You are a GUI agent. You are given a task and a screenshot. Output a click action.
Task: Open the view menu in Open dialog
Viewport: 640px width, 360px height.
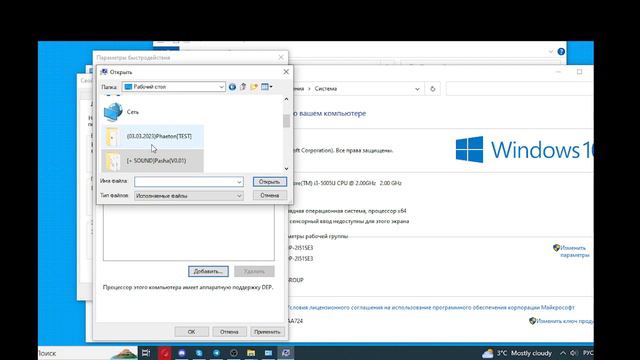pos(267,87)
